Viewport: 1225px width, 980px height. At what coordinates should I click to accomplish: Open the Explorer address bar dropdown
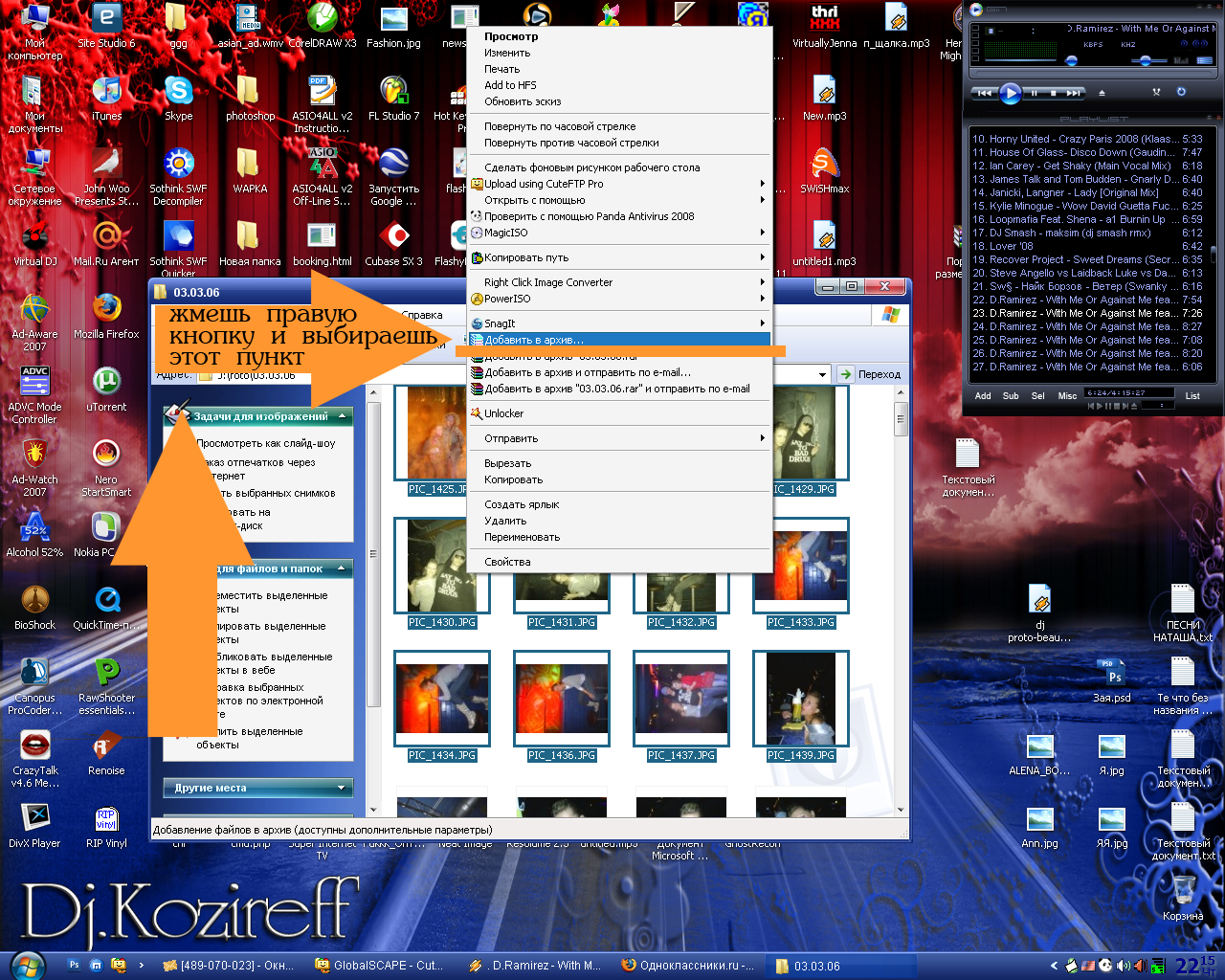822,374
